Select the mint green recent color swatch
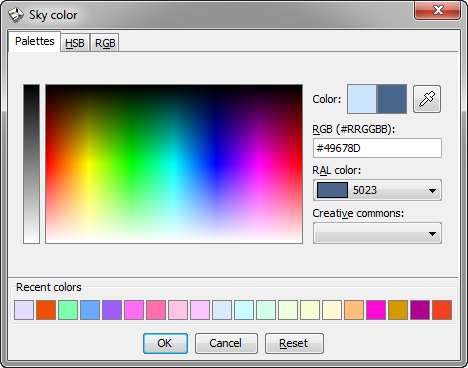Image resolution: width=468 pixels, height=368 pixels. [x=68, y=310]
